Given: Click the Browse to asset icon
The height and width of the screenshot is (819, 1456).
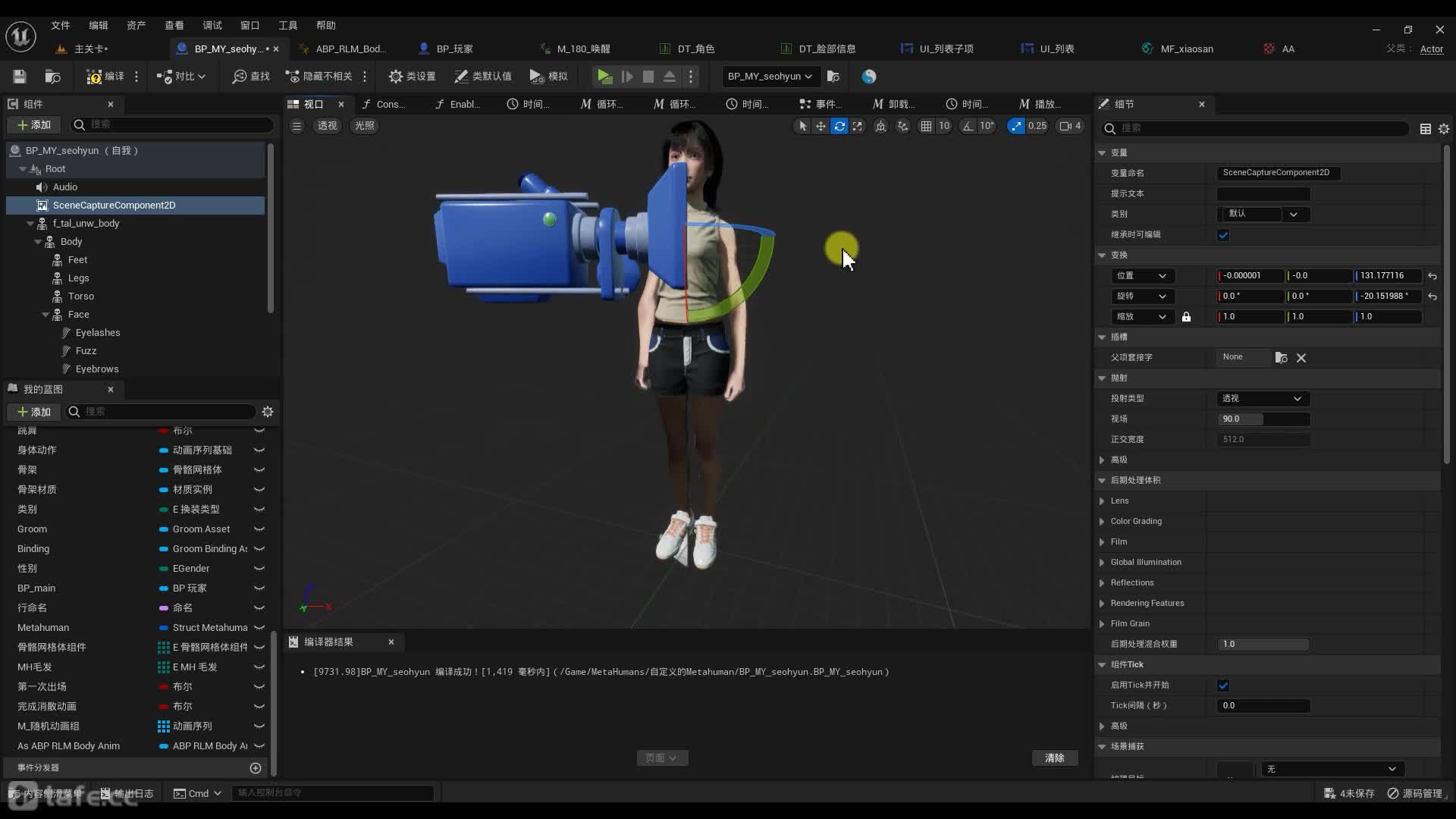Looking at the screenshot, I should pos(52,77).
